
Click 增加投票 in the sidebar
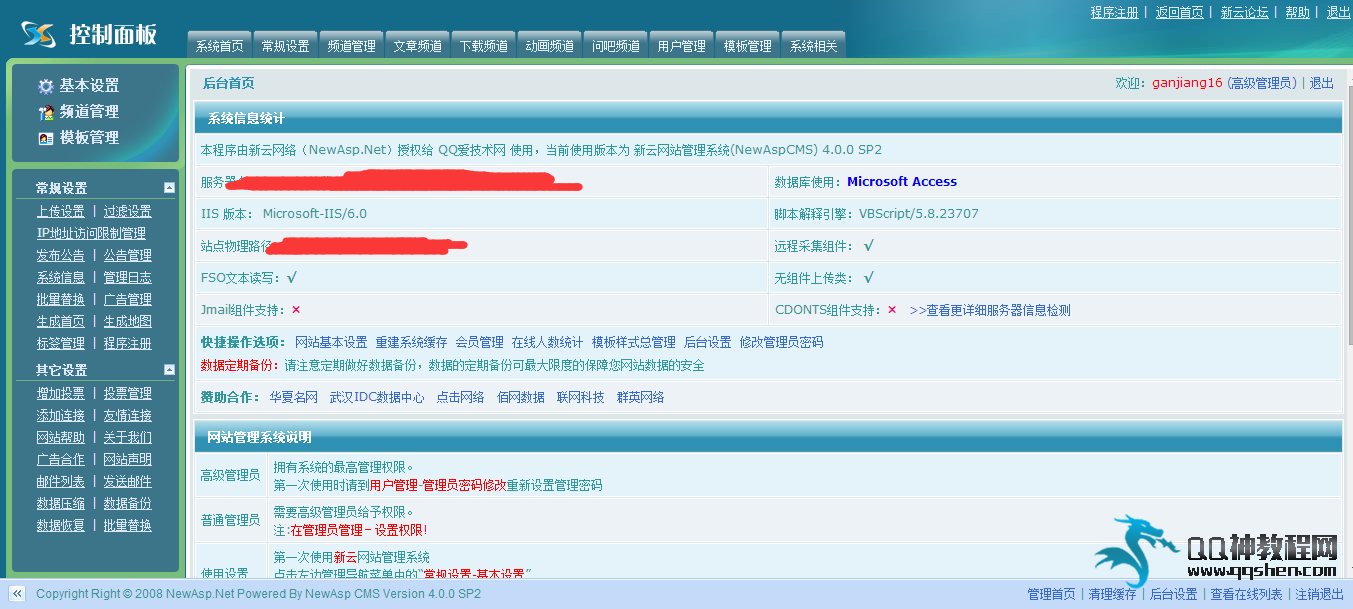click(x=61, y=393)
